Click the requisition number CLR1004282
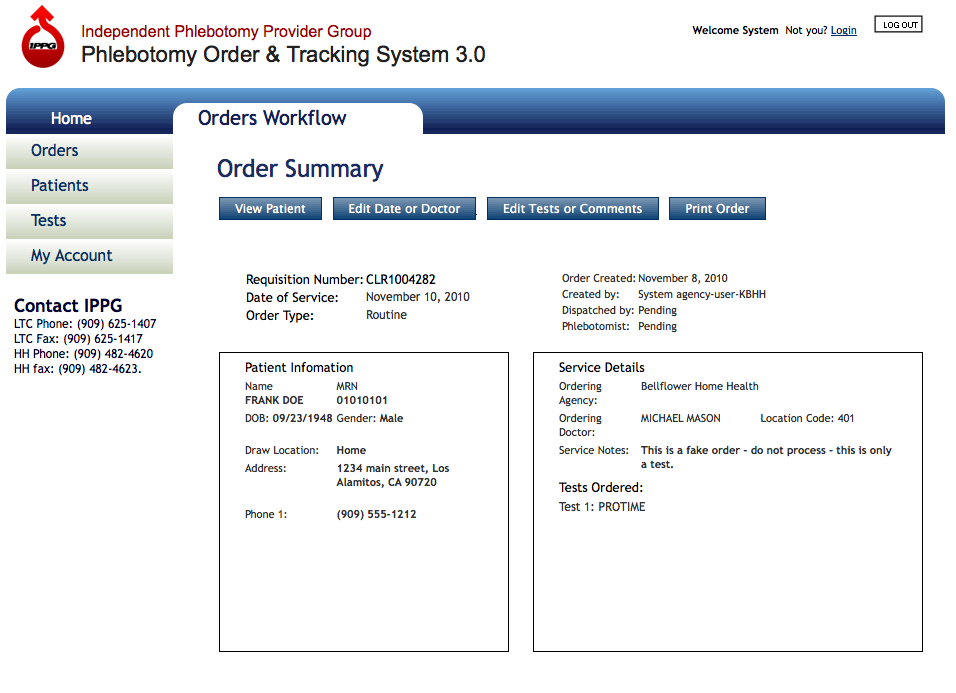The width and height of the screenshot is (956, 693). coord(401,280)
